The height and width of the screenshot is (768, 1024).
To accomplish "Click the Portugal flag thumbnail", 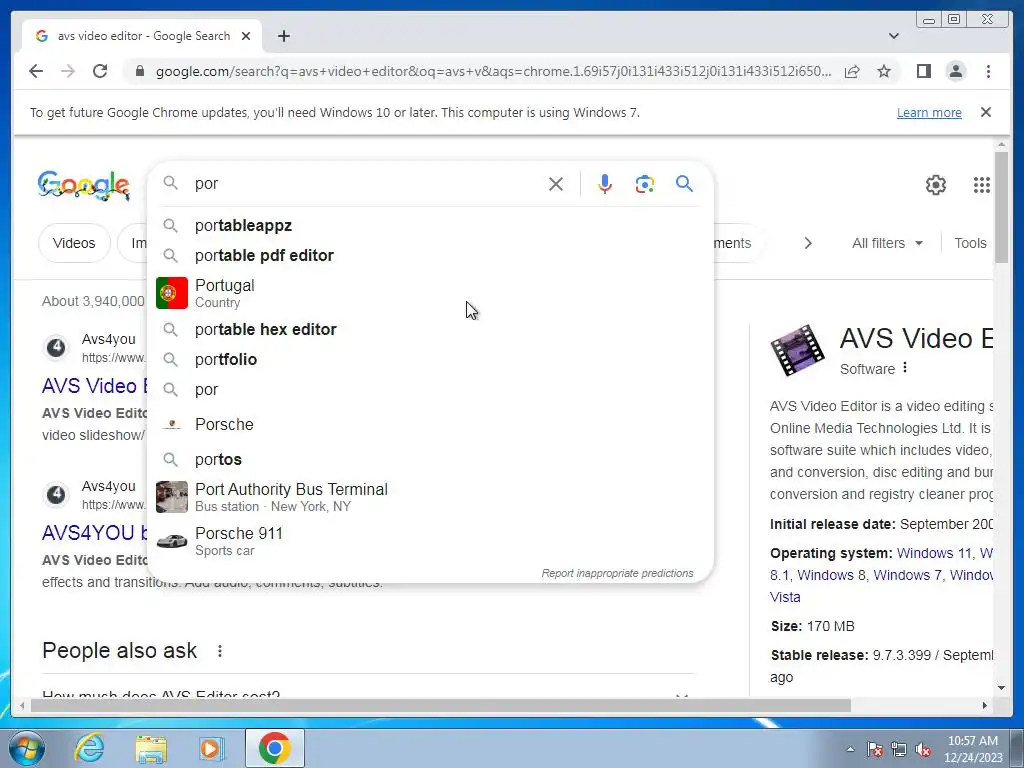I will [x=172, y=293].
